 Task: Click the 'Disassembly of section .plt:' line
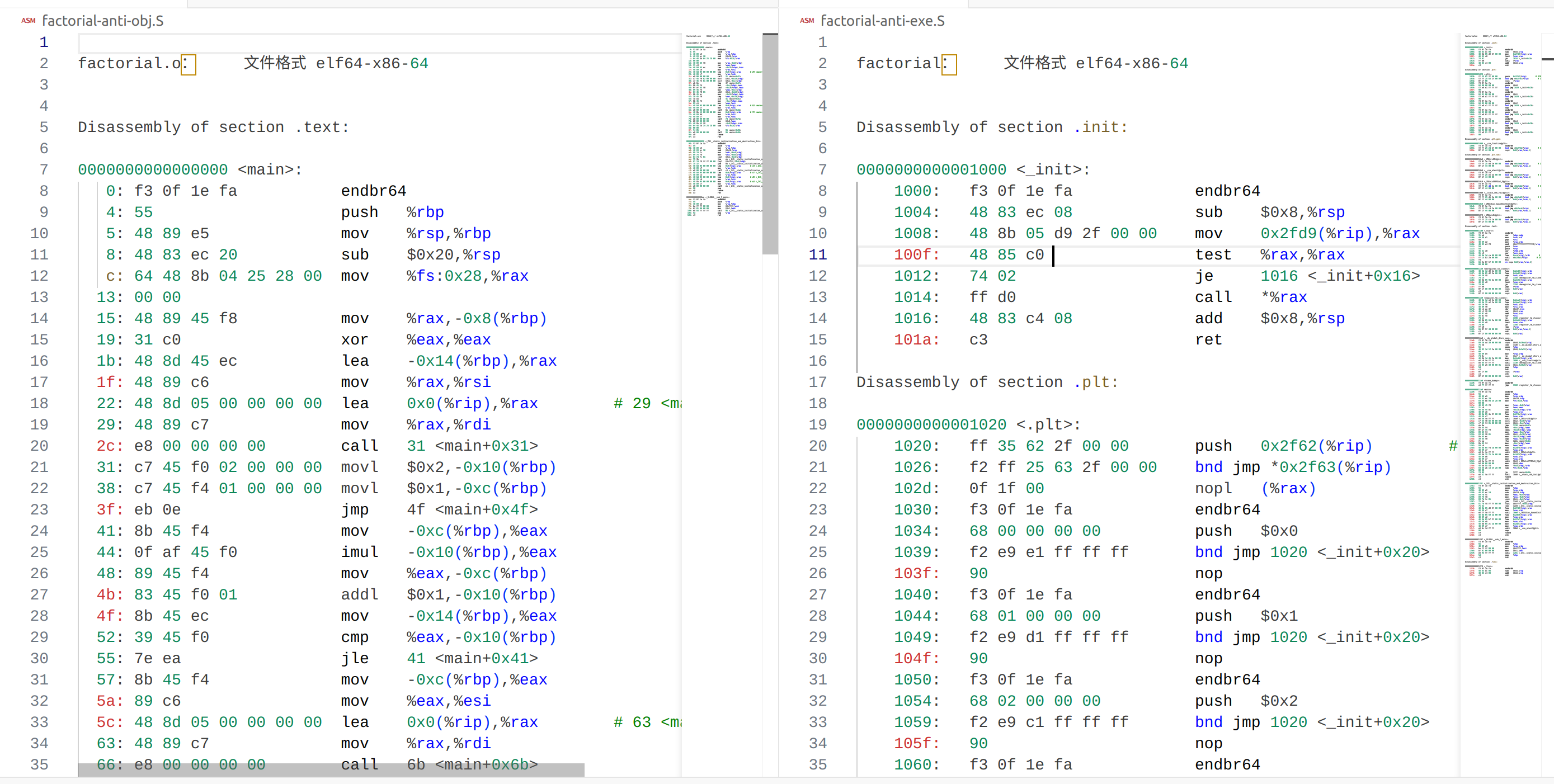(987, 382)
